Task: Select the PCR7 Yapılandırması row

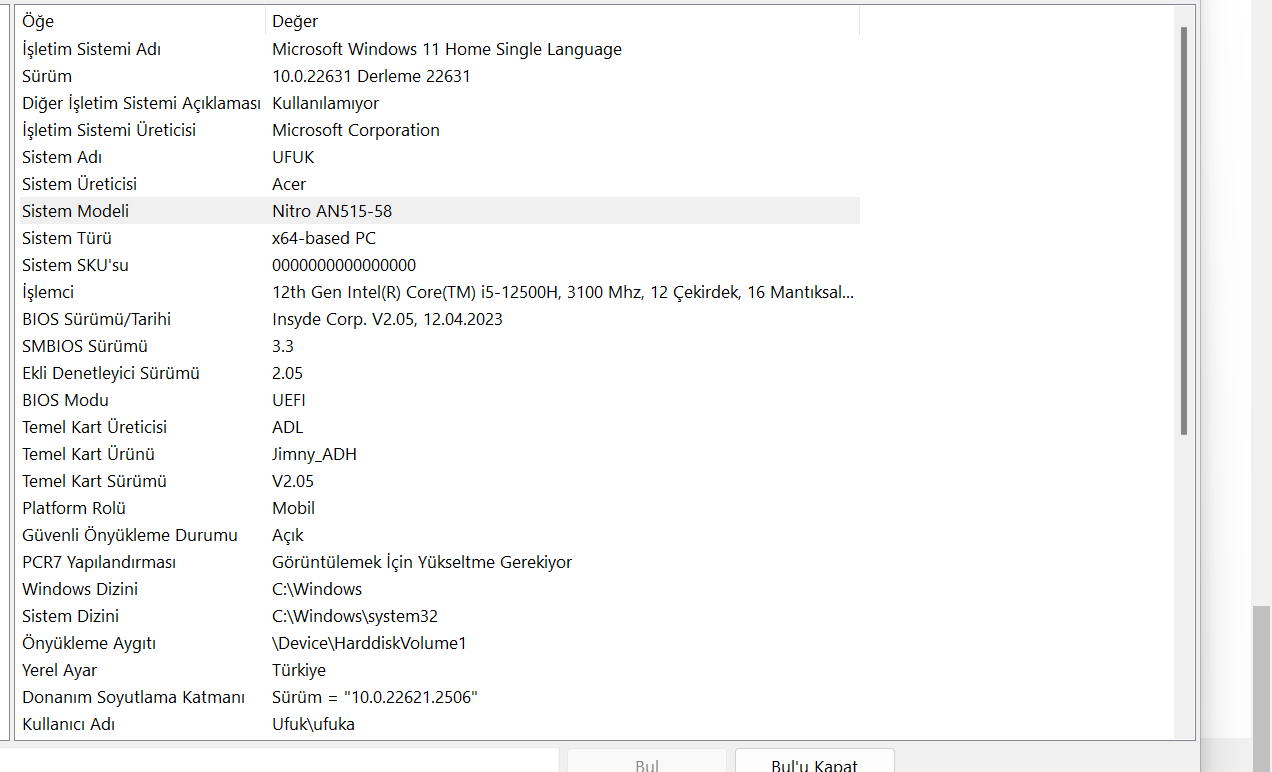Action: [438, 562]
